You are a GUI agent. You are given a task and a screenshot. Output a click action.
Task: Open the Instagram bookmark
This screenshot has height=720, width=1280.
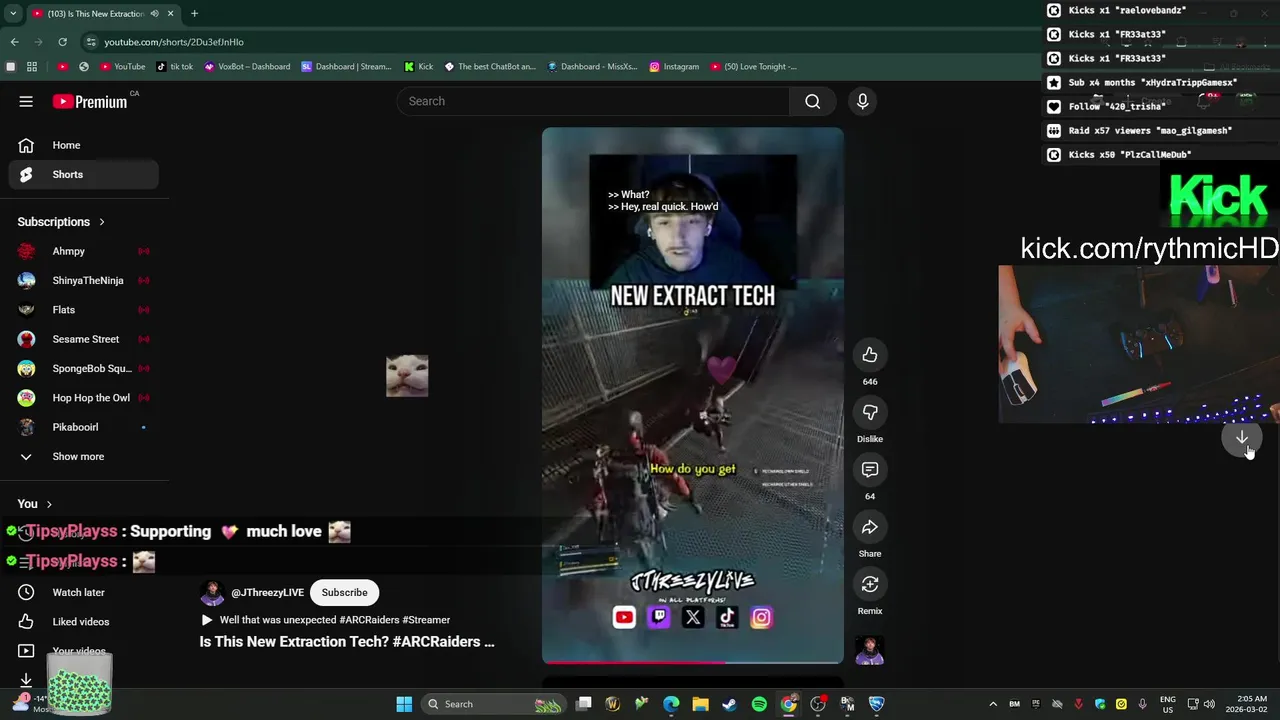tap(674, 67)
